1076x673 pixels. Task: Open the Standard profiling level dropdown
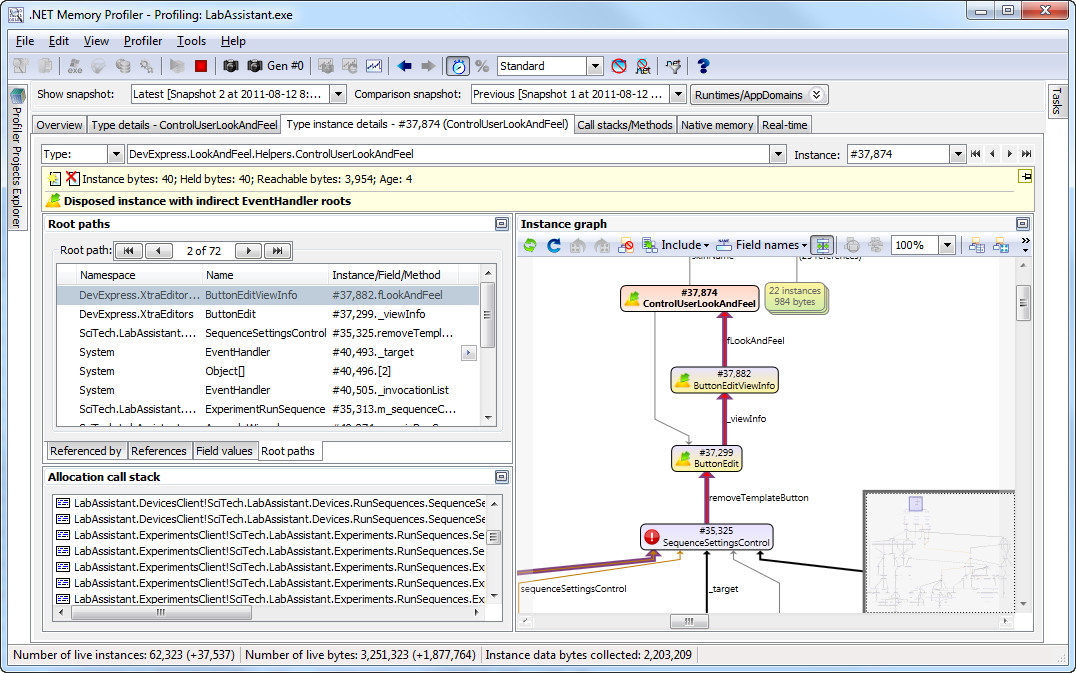[595, 66]
